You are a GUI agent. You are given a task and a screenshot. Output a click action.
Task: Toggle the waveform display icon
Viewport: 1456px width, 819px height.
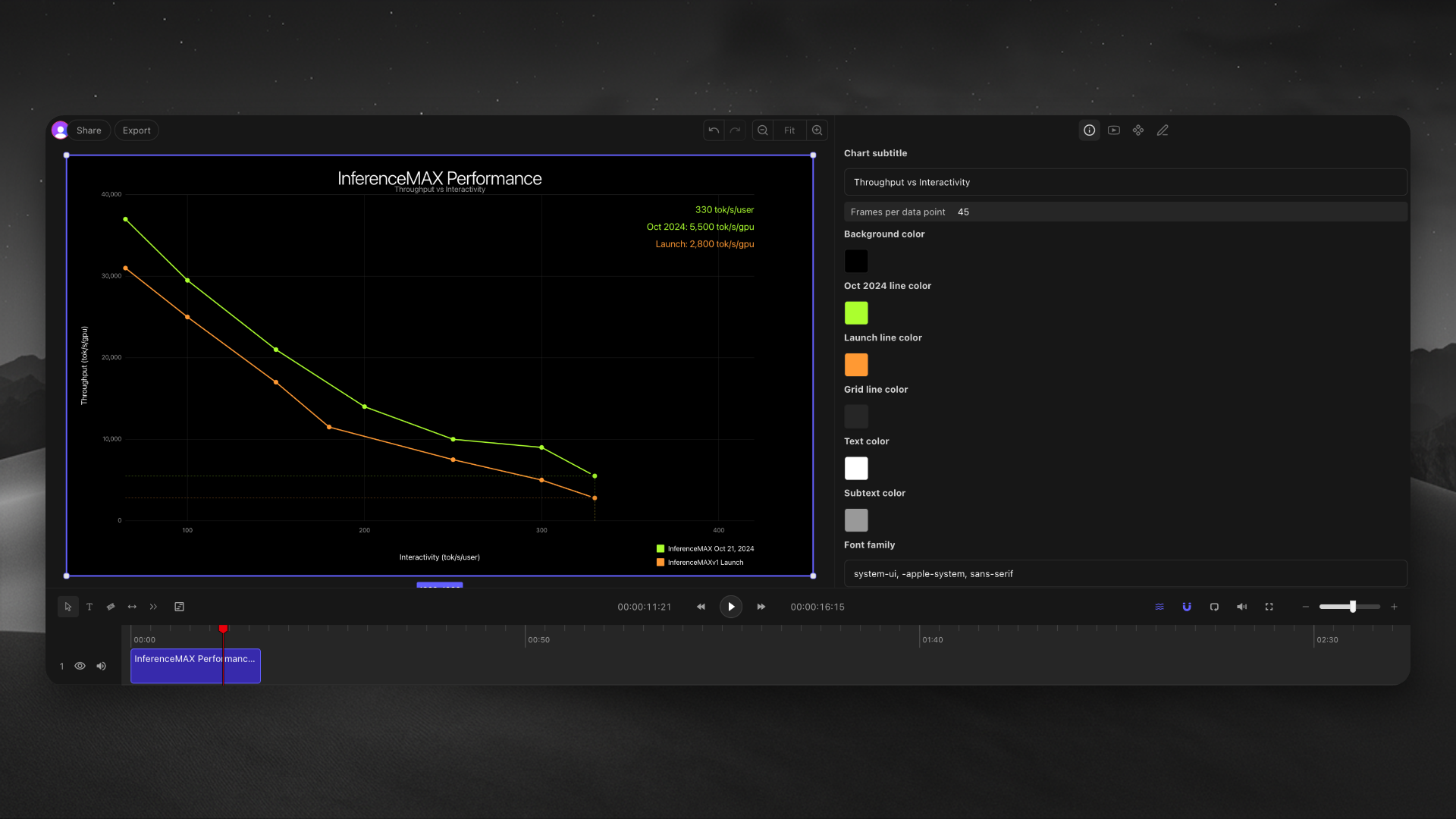pyautogui.click(x=1159, y=607)
